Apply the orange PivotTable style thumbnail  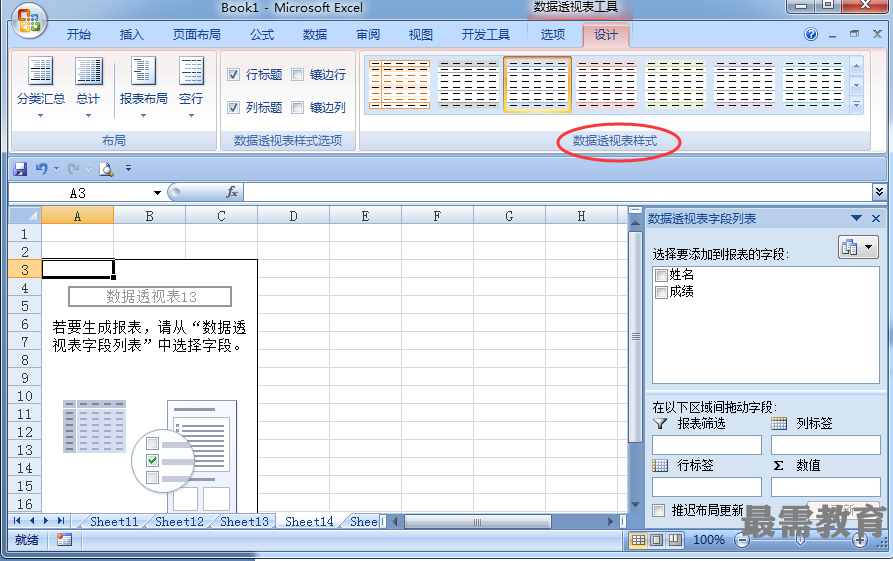tap(399, 85)
